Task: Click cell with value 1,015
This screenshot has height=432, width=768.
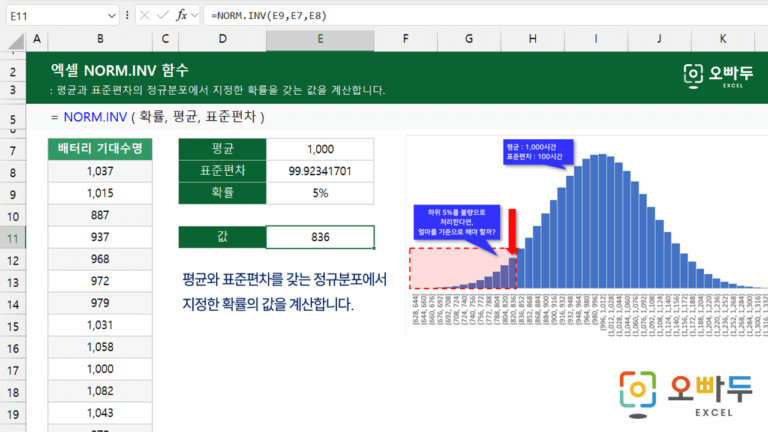Action: click(100, 193)
